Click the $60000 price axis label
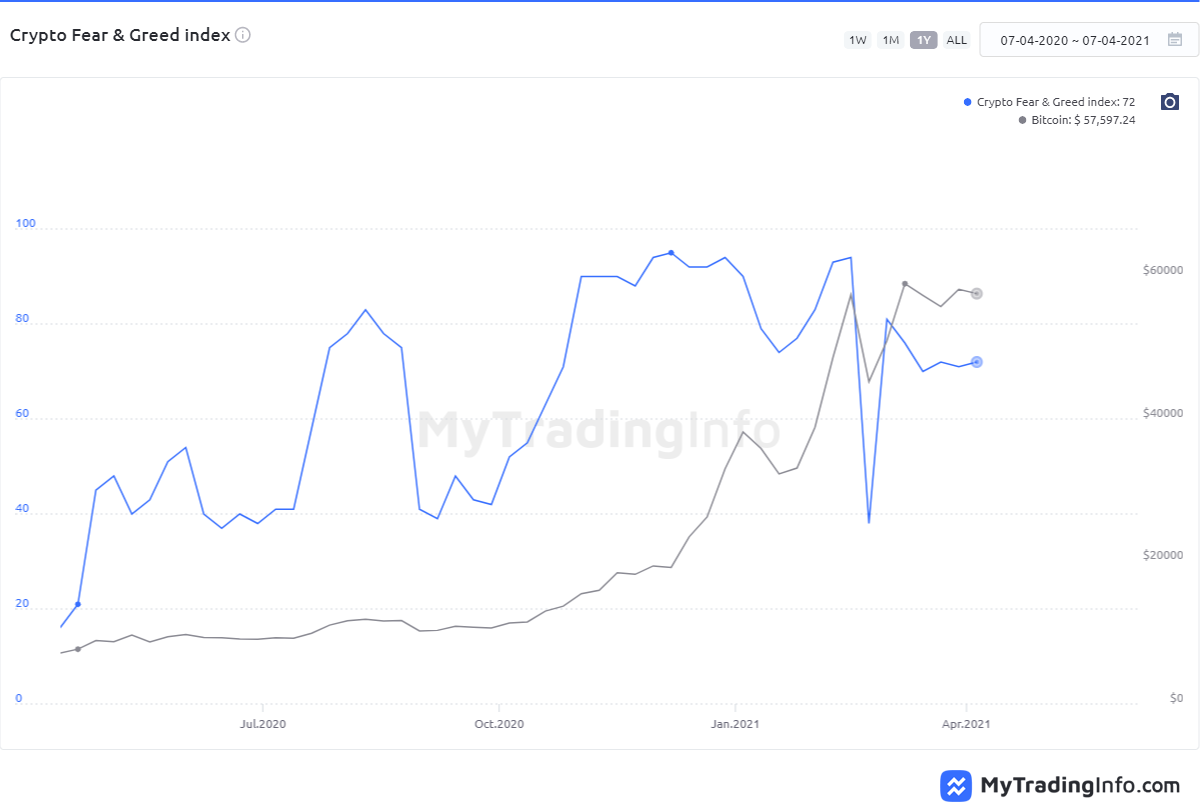Viewport: 1200px width, 810px height. [x=1163, y=271]
